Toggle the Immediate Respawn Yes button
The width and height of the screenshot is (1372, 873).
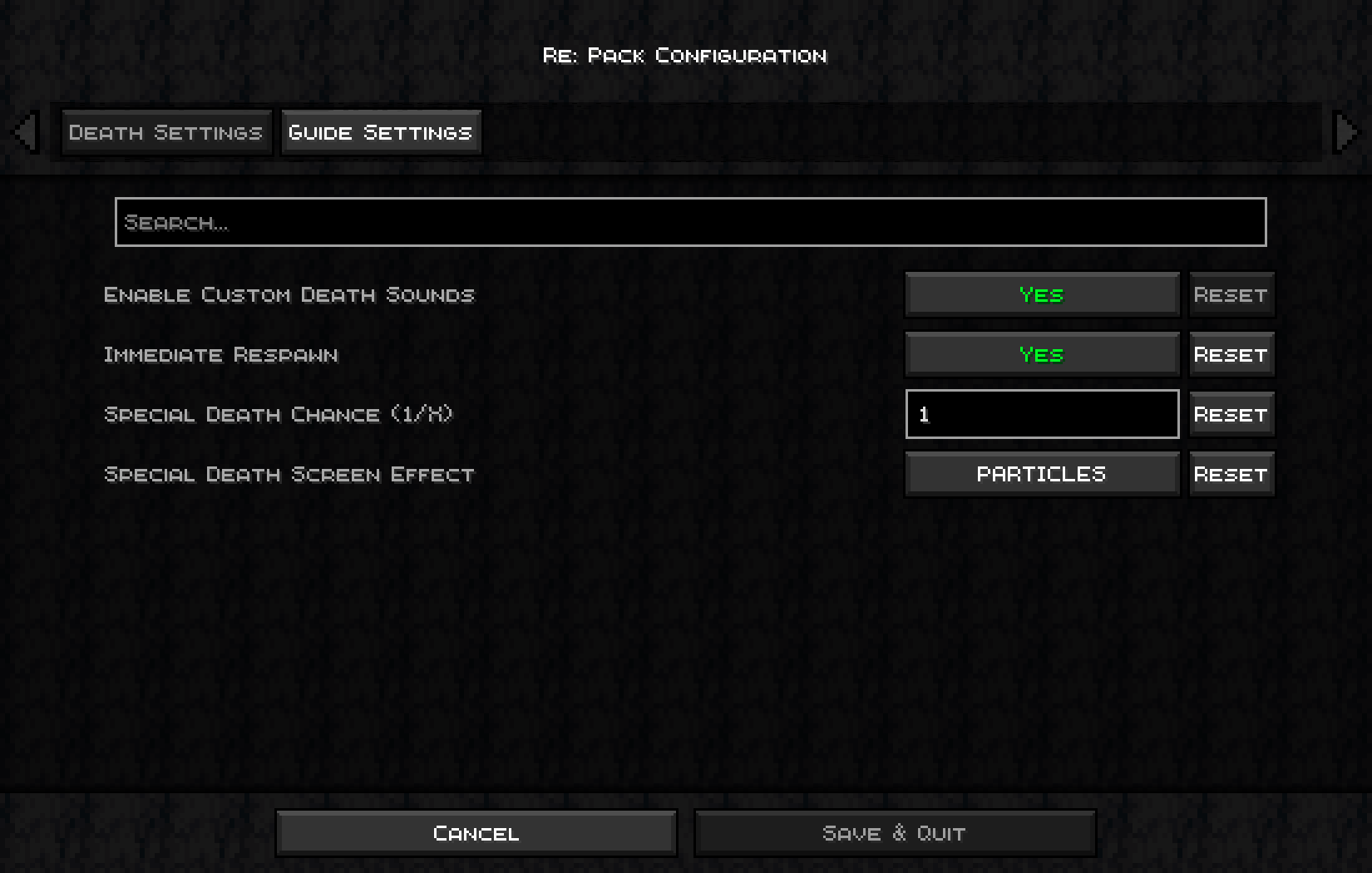point(1042,354)
